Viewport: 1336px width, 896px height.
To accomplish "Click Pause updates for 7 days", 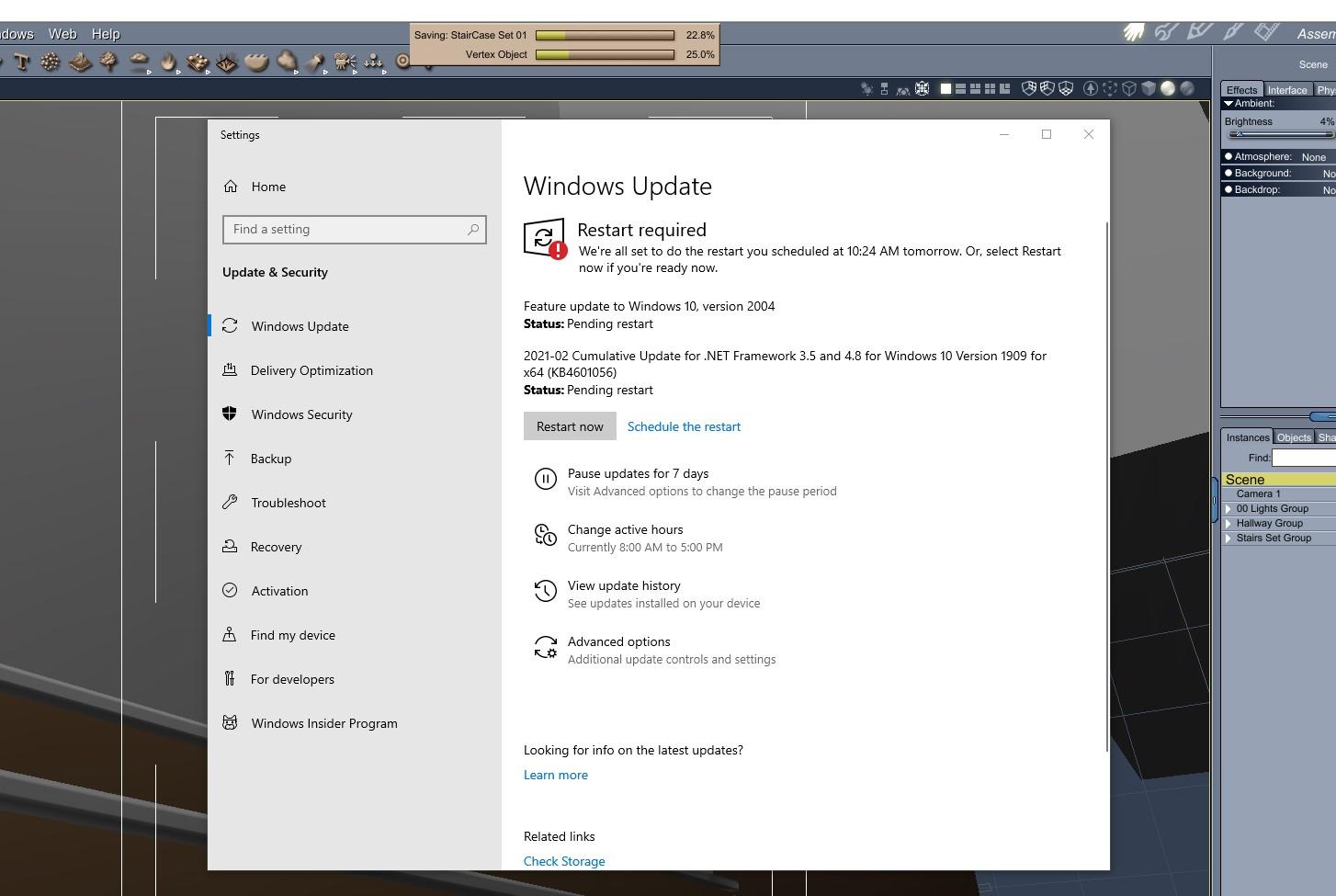I will coord(685,482).
